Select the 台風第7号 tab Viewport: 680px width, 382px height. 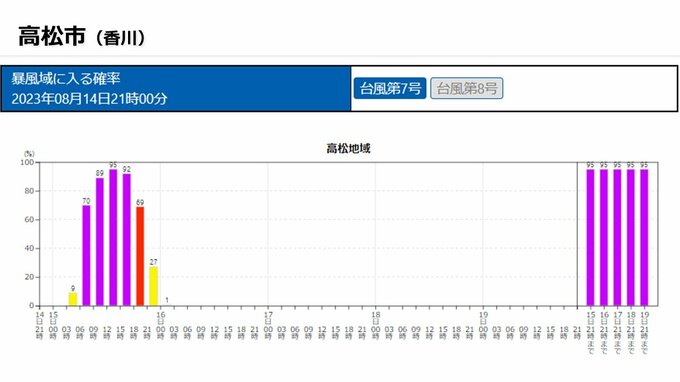coord(389,88)
